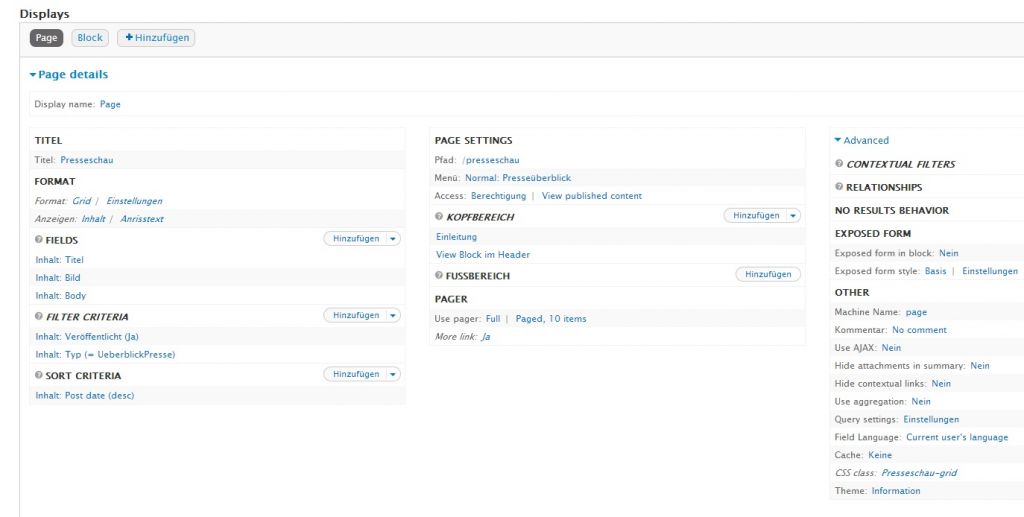Click the /presseschau path link

pos(490,160)
